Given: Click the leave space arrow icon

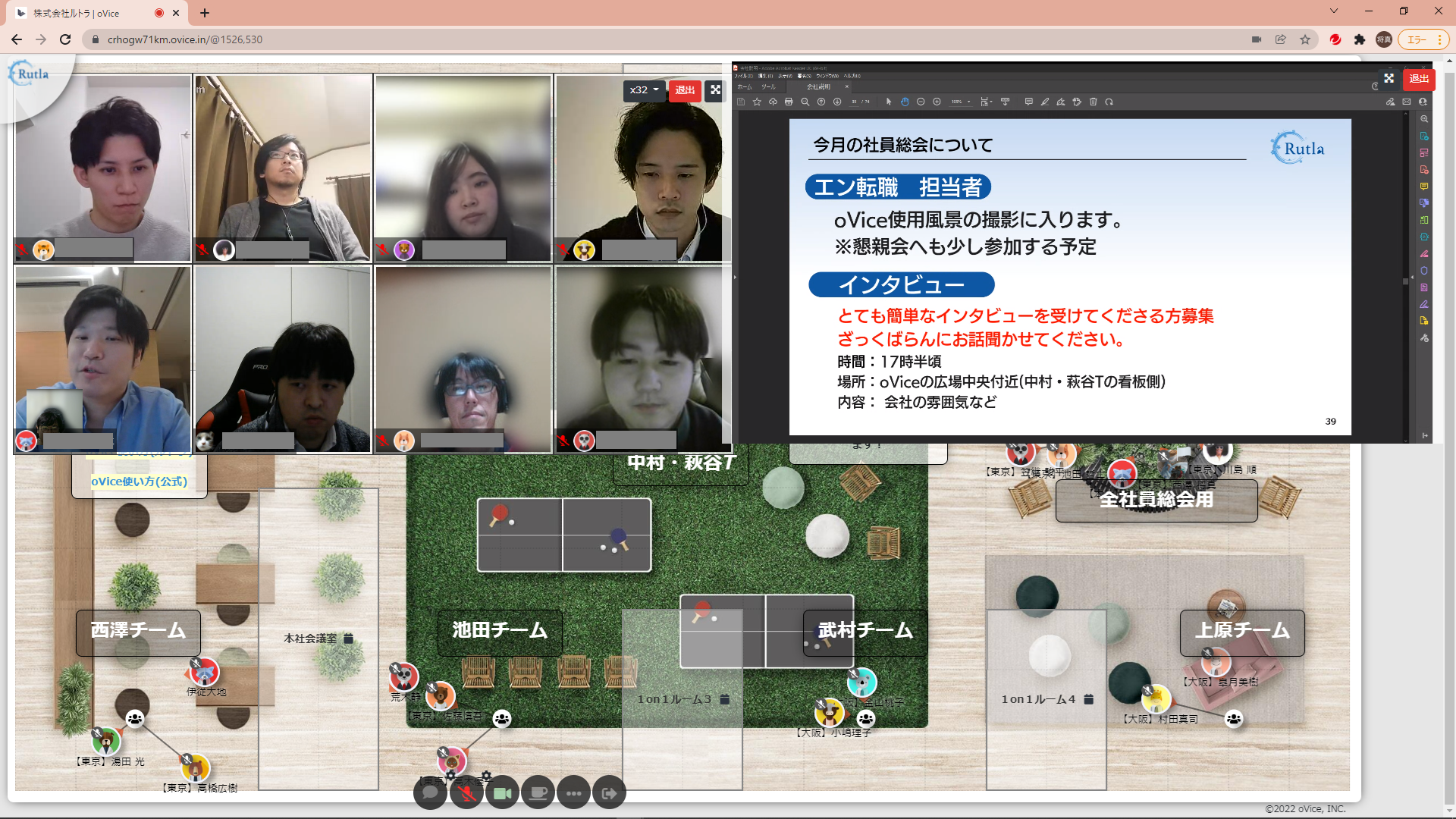Looking at the screenshot, I should click(x=609, y=793).
